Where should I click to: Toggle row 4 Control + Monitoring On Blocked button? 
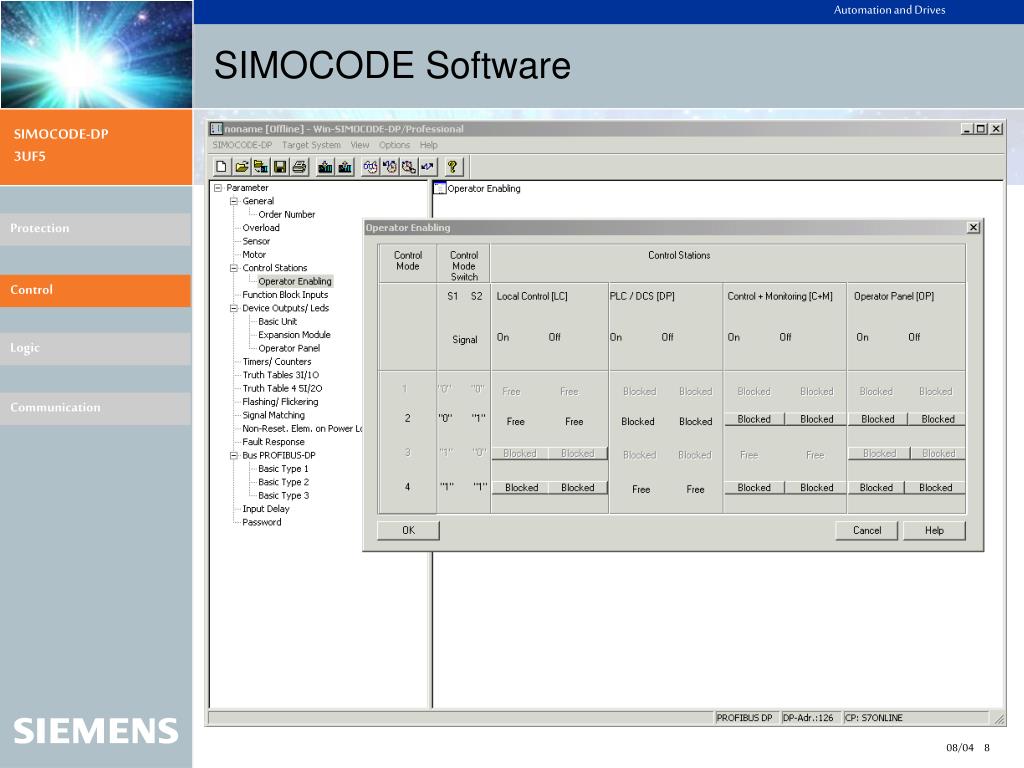[x=754, y=487]
